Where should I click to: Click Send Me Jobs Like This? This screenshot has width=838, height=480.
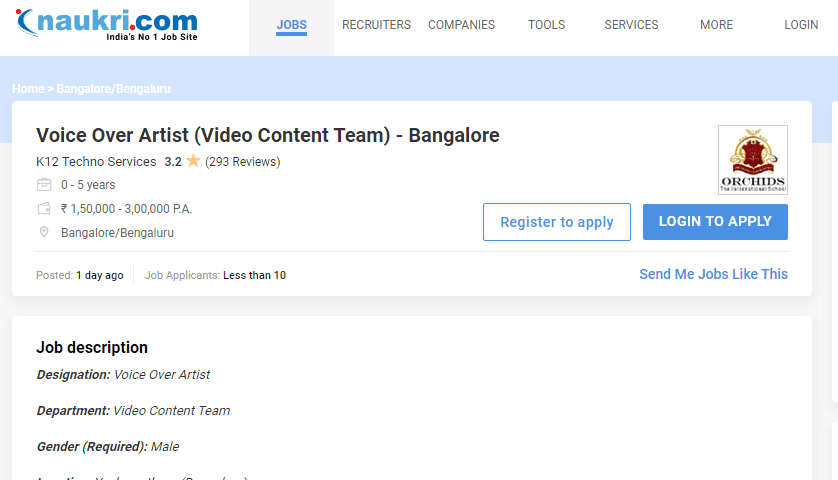point(713,274)
